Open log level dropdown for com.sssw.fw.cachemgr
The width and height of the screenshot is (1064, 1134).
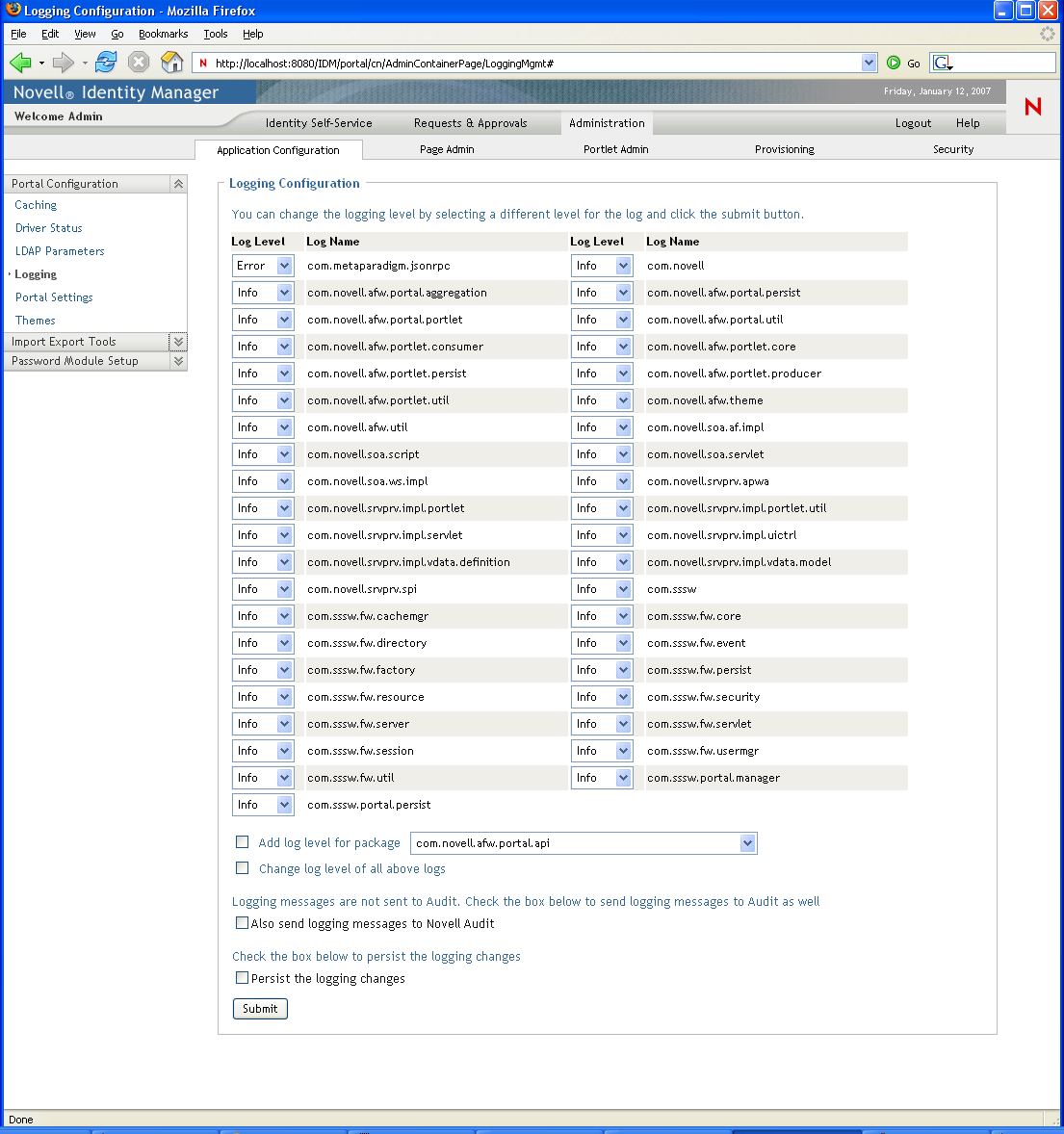(263, 615)
